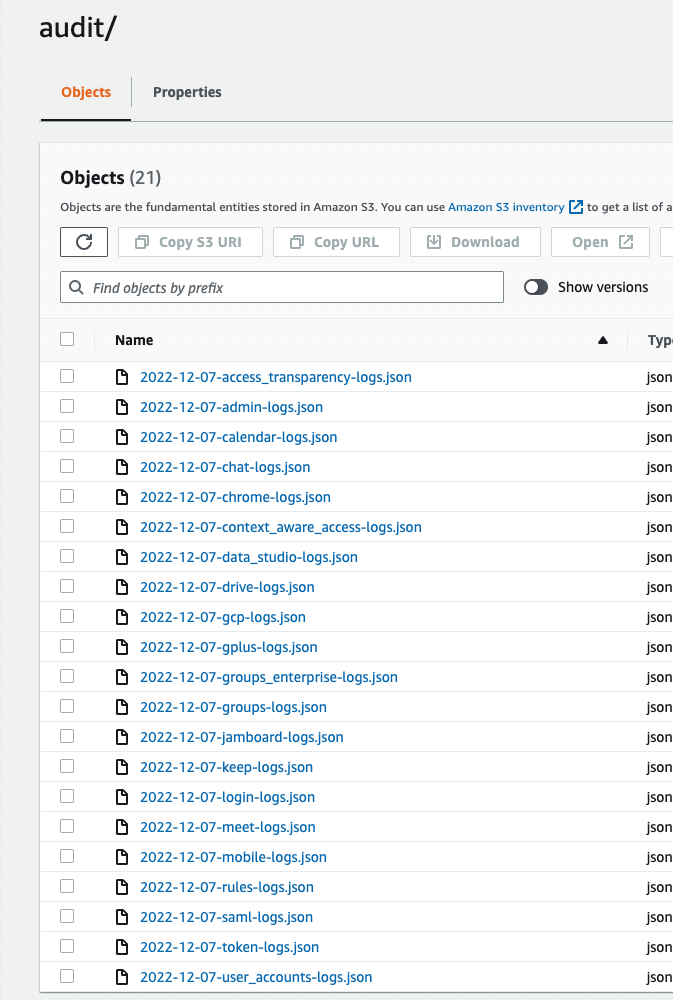Viewport: 673px width, 1000px height.
Task: Click file icon beside login-logs.json
Action: click(122, 797)
